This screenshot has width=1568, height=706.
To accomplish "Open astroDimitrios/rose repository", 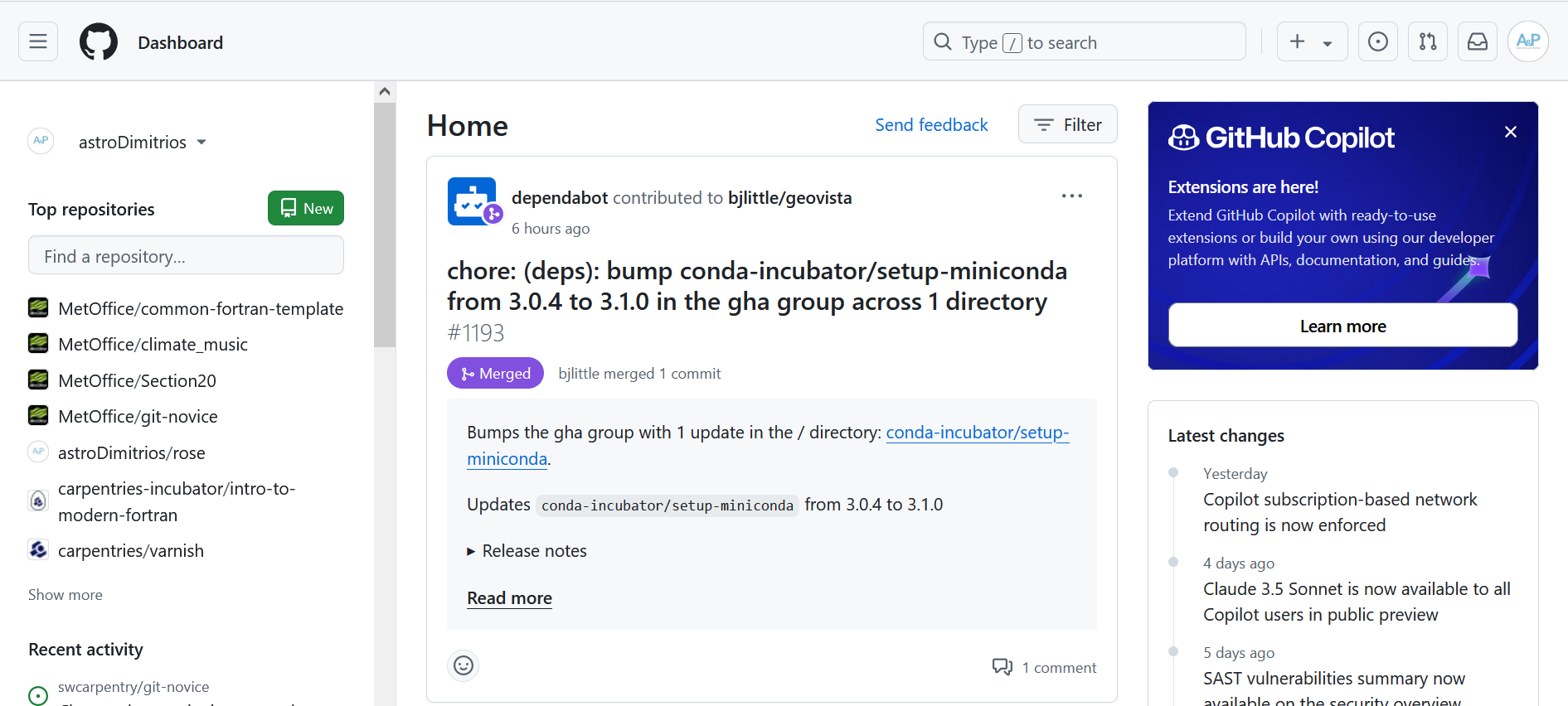I will click(131, 452).
